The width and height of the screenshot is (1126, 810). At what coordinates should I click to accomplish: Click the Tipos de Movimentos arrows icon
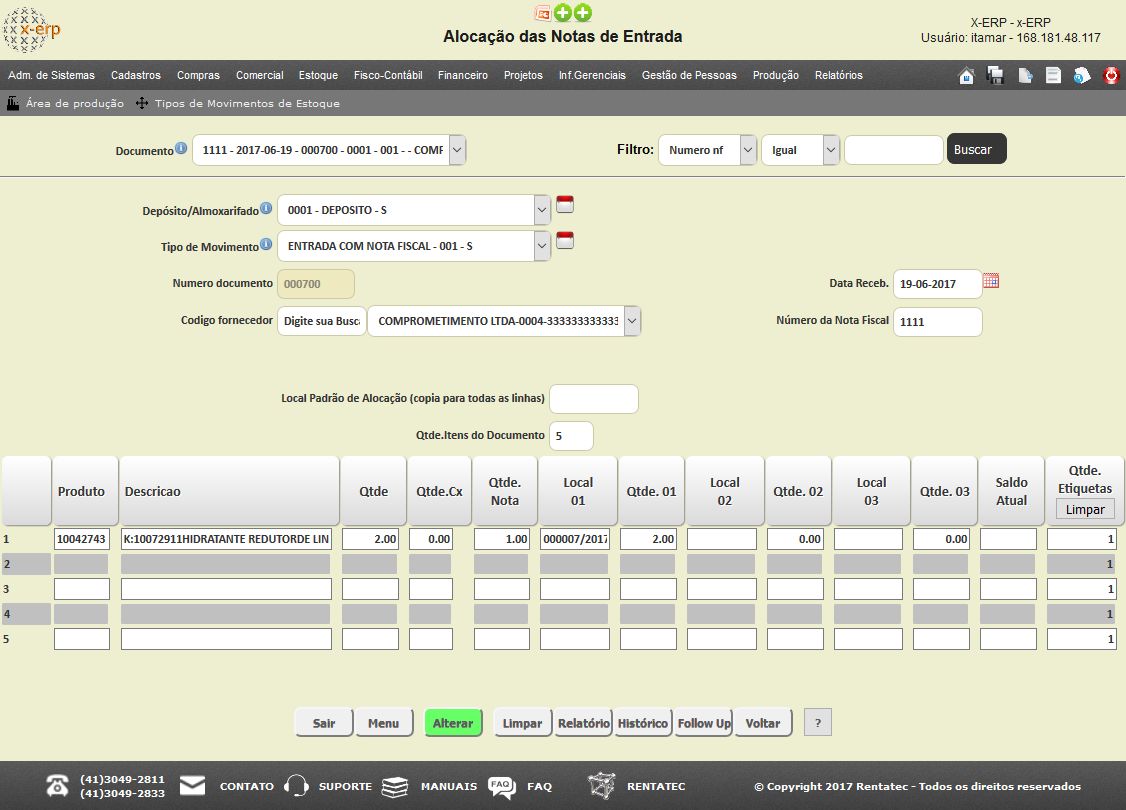[x=142, y=103]
